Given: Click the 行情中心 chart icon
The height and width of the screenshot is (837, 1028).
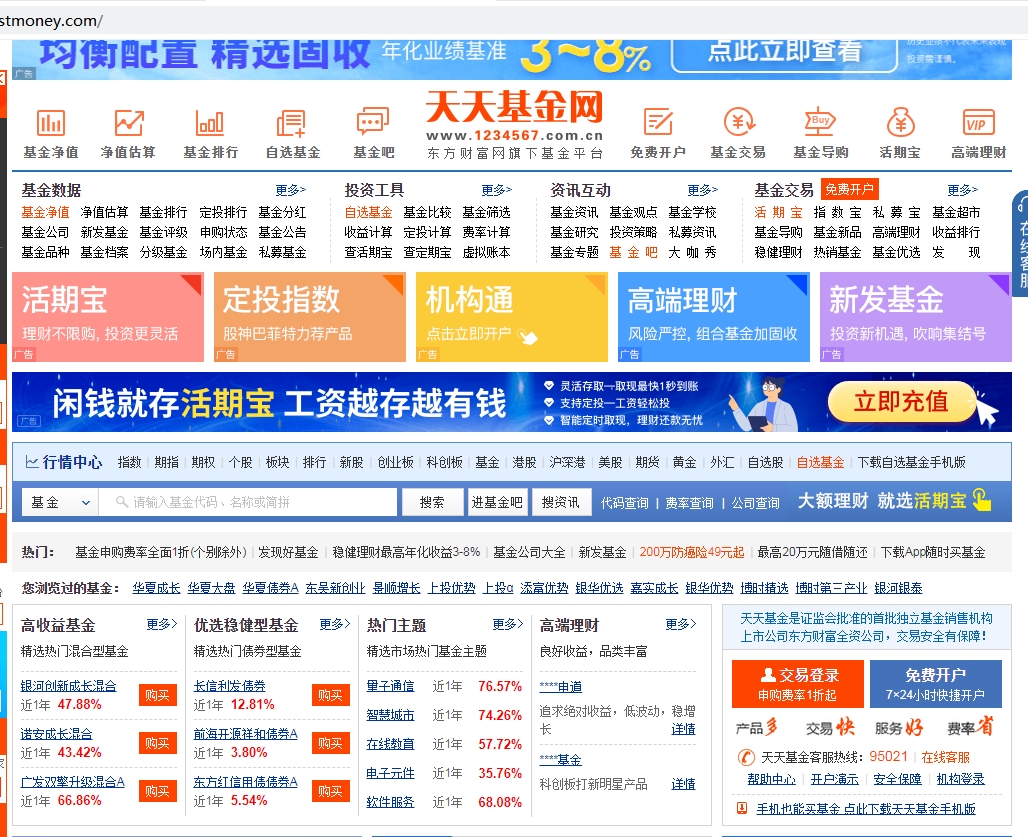Looking at the screenshot, I should pyautogui.click(x=31, y=461).
